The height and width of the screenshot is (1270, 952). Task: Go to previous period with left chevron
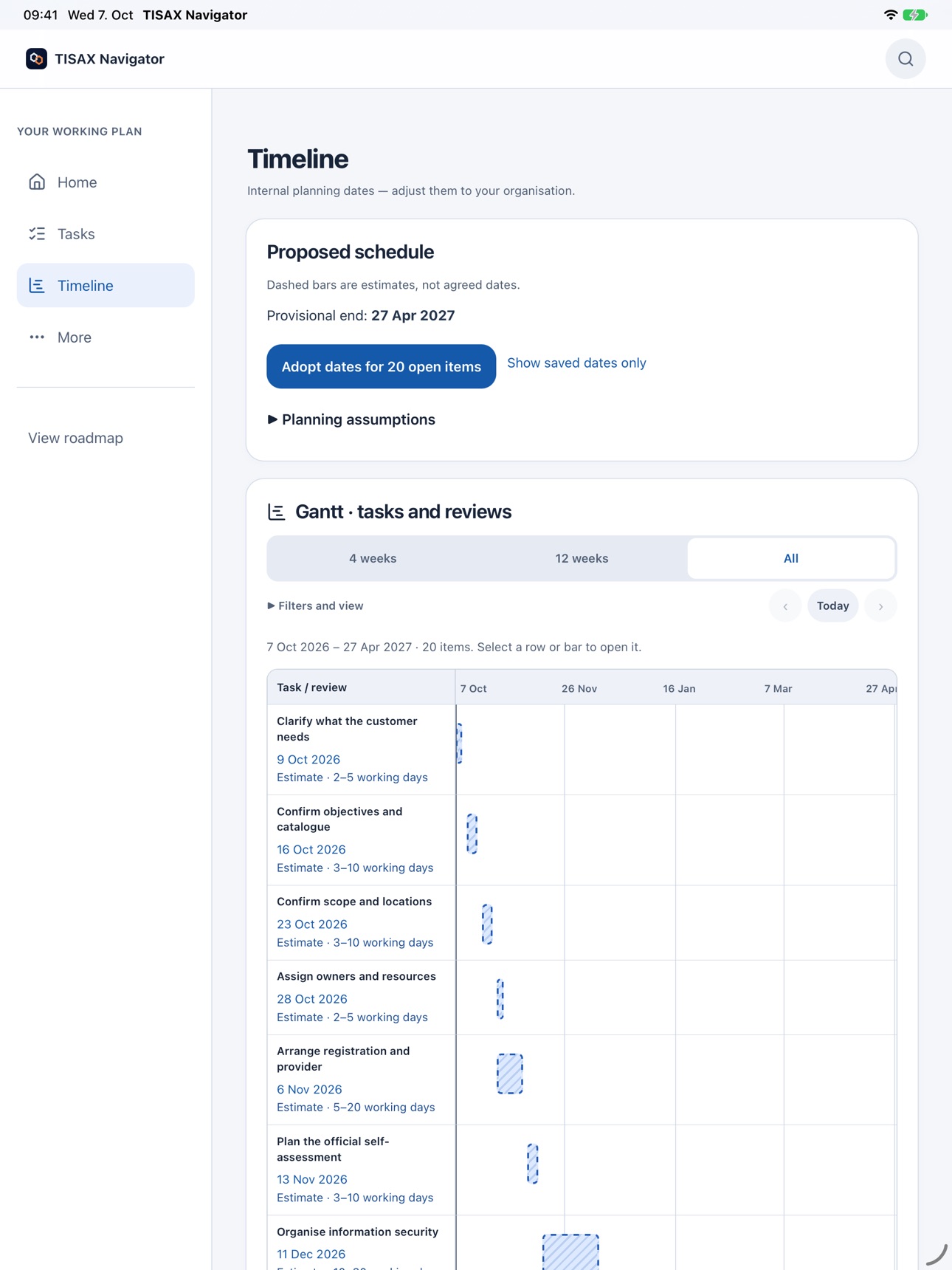[785, 606]
